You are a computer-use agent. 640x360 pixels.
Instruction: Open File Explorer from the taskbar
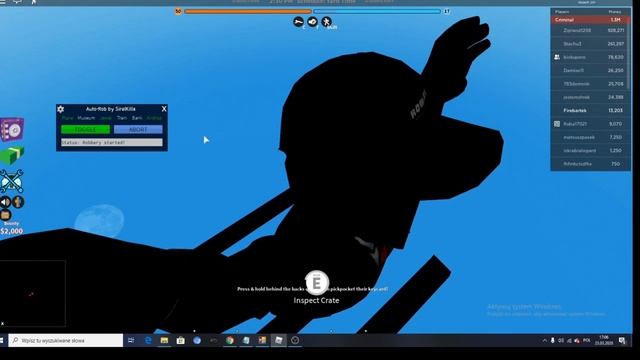pyautogui.click(x=164, y=340)
